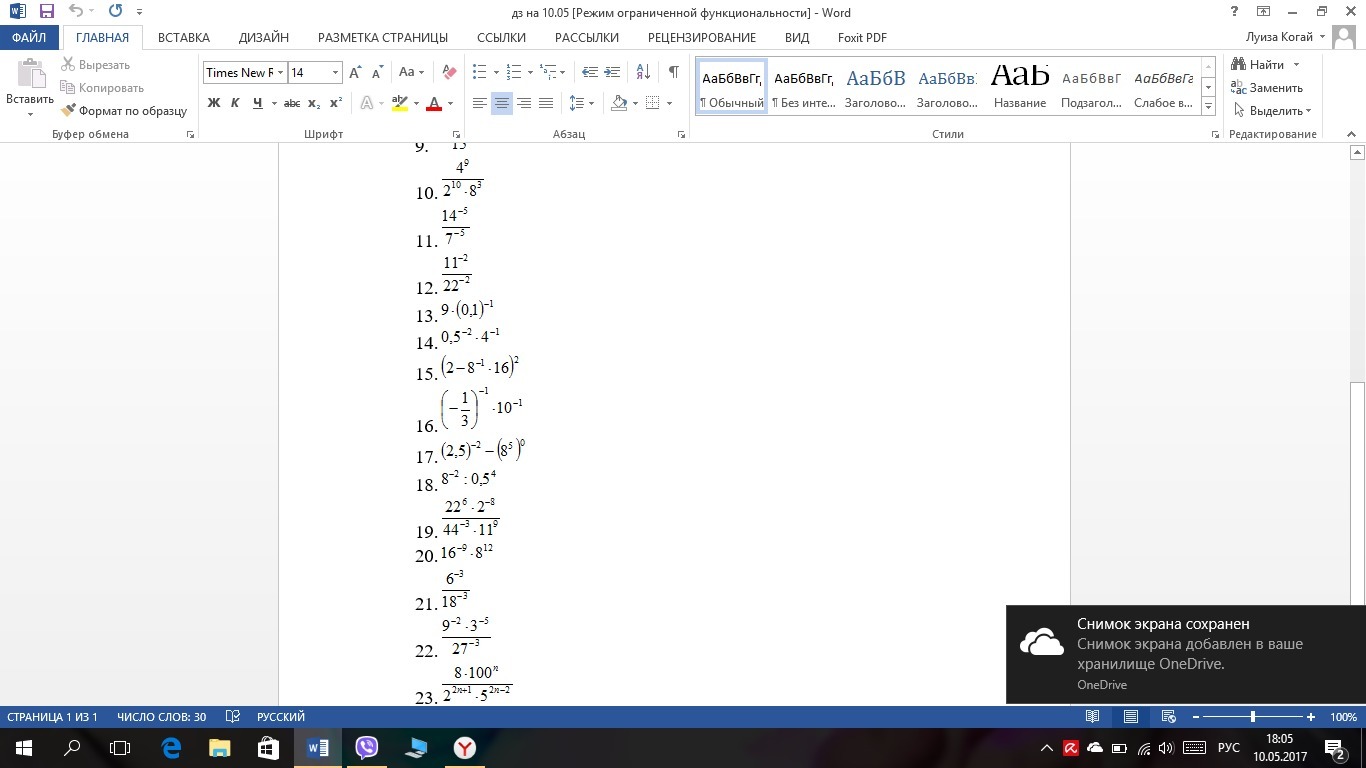
Task: Click language indicator РУССКИЙ in status bar
Action: pos(281,717)
